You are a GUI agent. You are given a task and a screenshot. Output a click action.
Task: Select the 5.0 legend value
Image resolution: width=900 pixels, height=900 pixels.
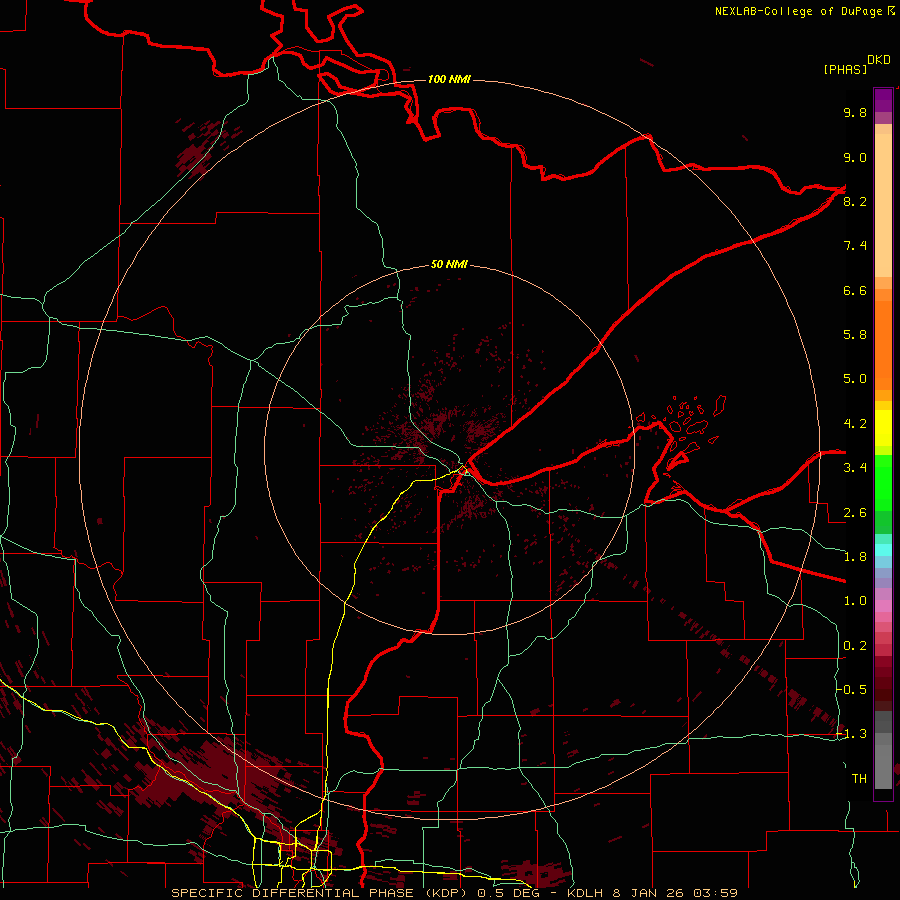pyautogui.click(x=855, y=379)
